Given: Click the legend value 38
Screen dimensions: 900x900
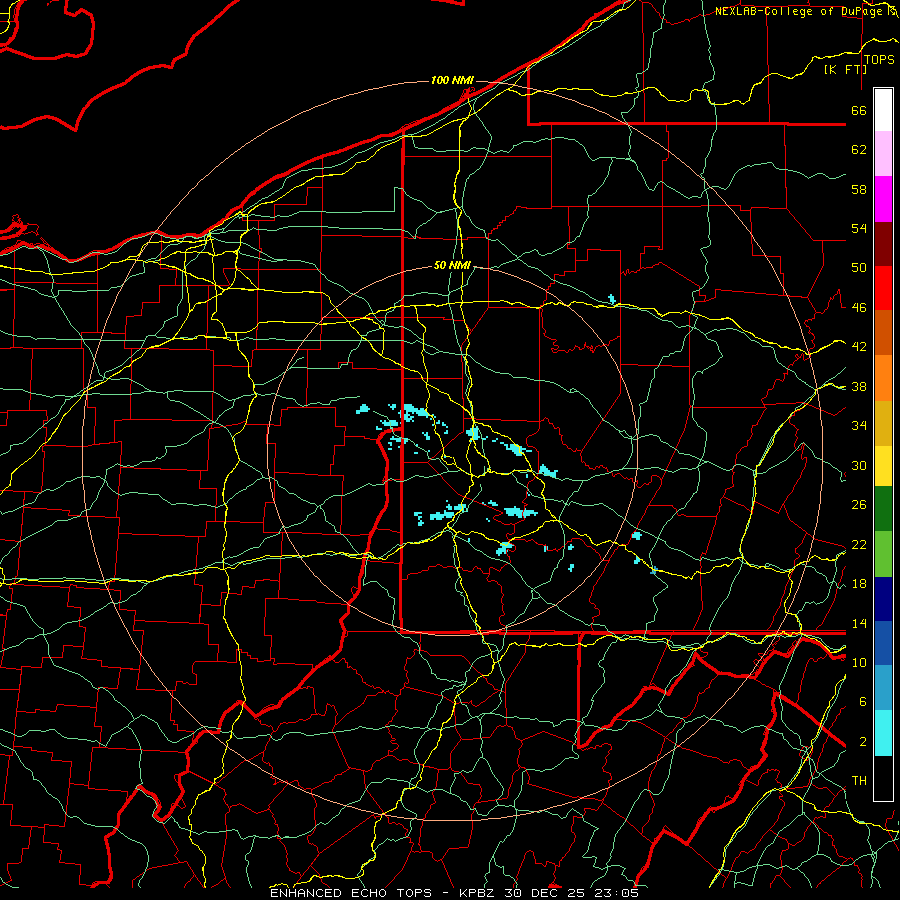Looking at the screenshot, I should click(859, 386).
